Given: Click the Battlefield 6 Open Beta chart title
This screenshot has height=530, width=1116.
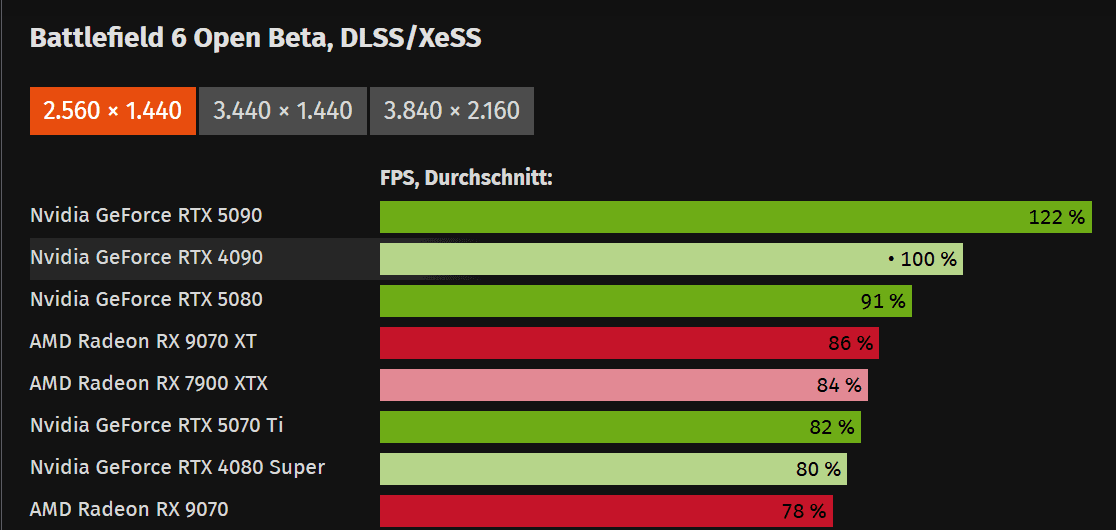Looking at the screenshot, I should point(256,38).
